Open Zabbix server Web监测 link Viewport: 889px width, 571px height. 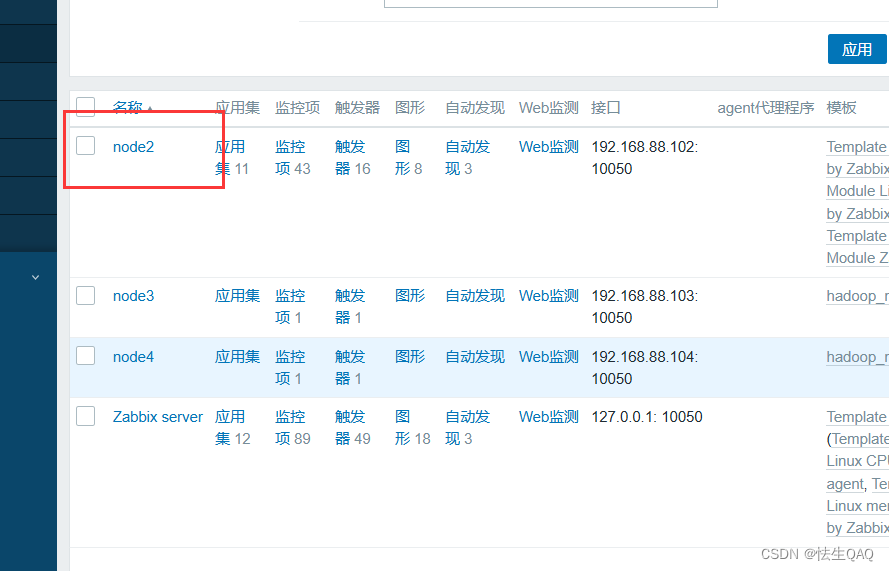(x=548, y=417)
